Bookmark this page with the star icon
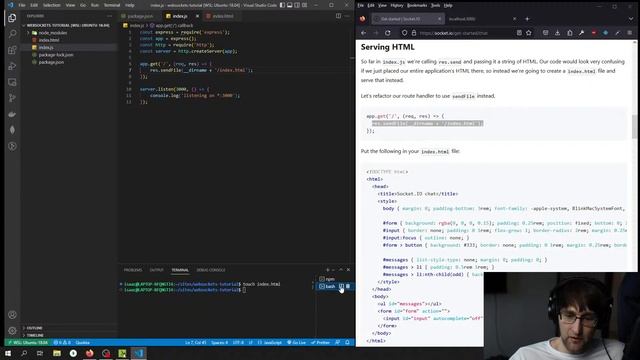This screenshot has width=640, height=360. 529,33
